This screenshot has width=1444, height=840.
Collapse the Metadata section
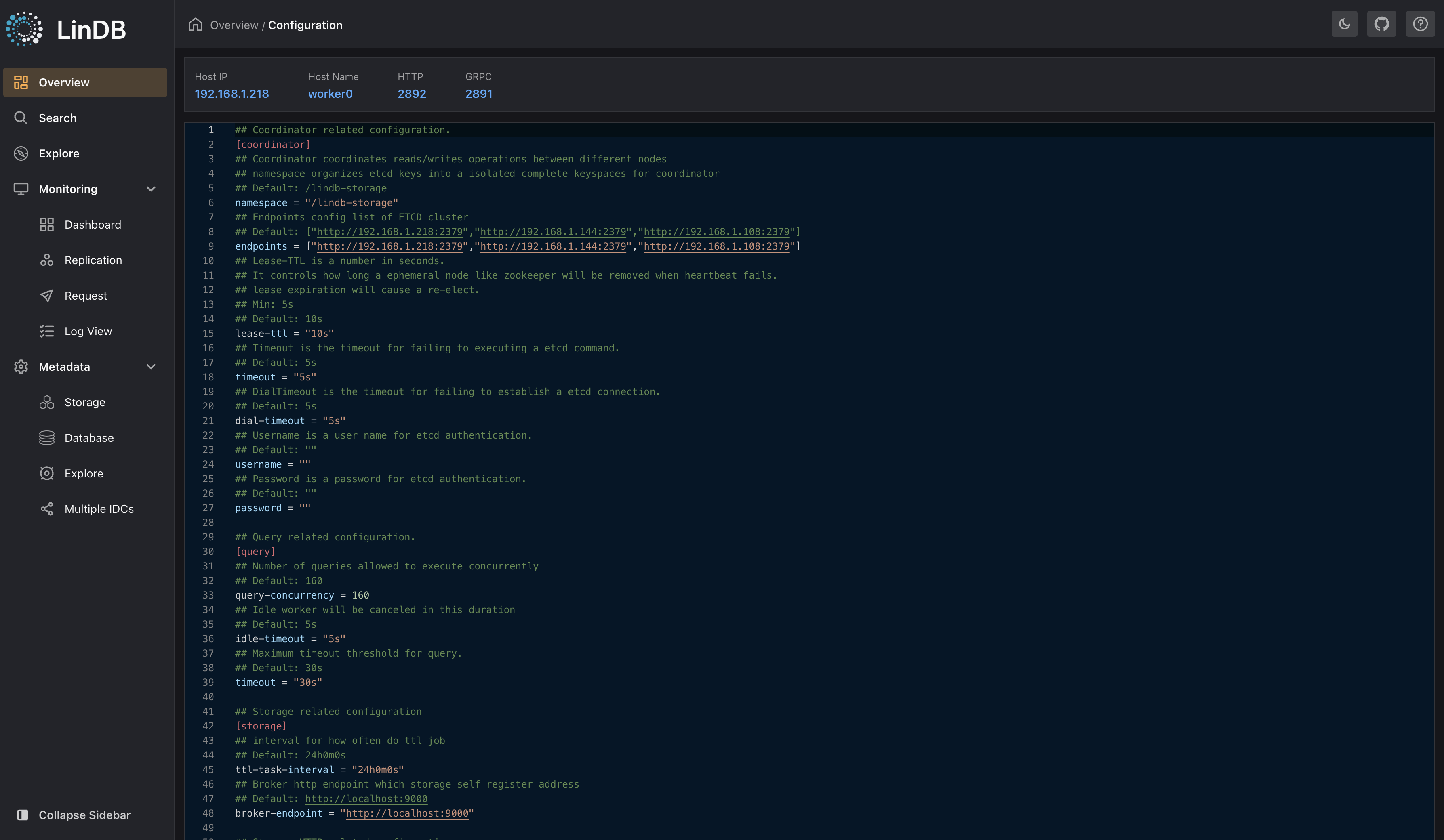coord(151,366)
